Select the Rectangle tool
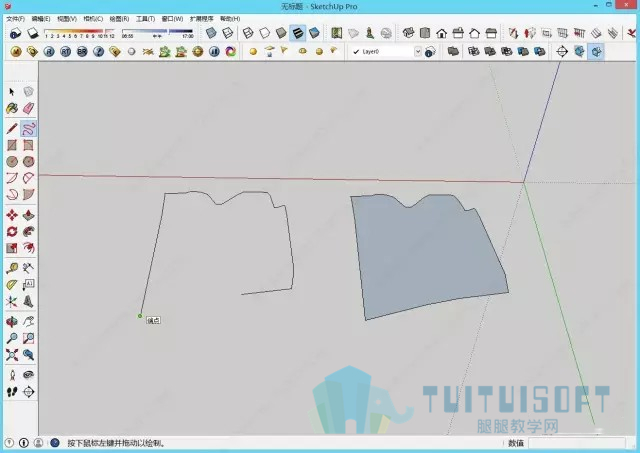640x453 pixels. [12, 145]
